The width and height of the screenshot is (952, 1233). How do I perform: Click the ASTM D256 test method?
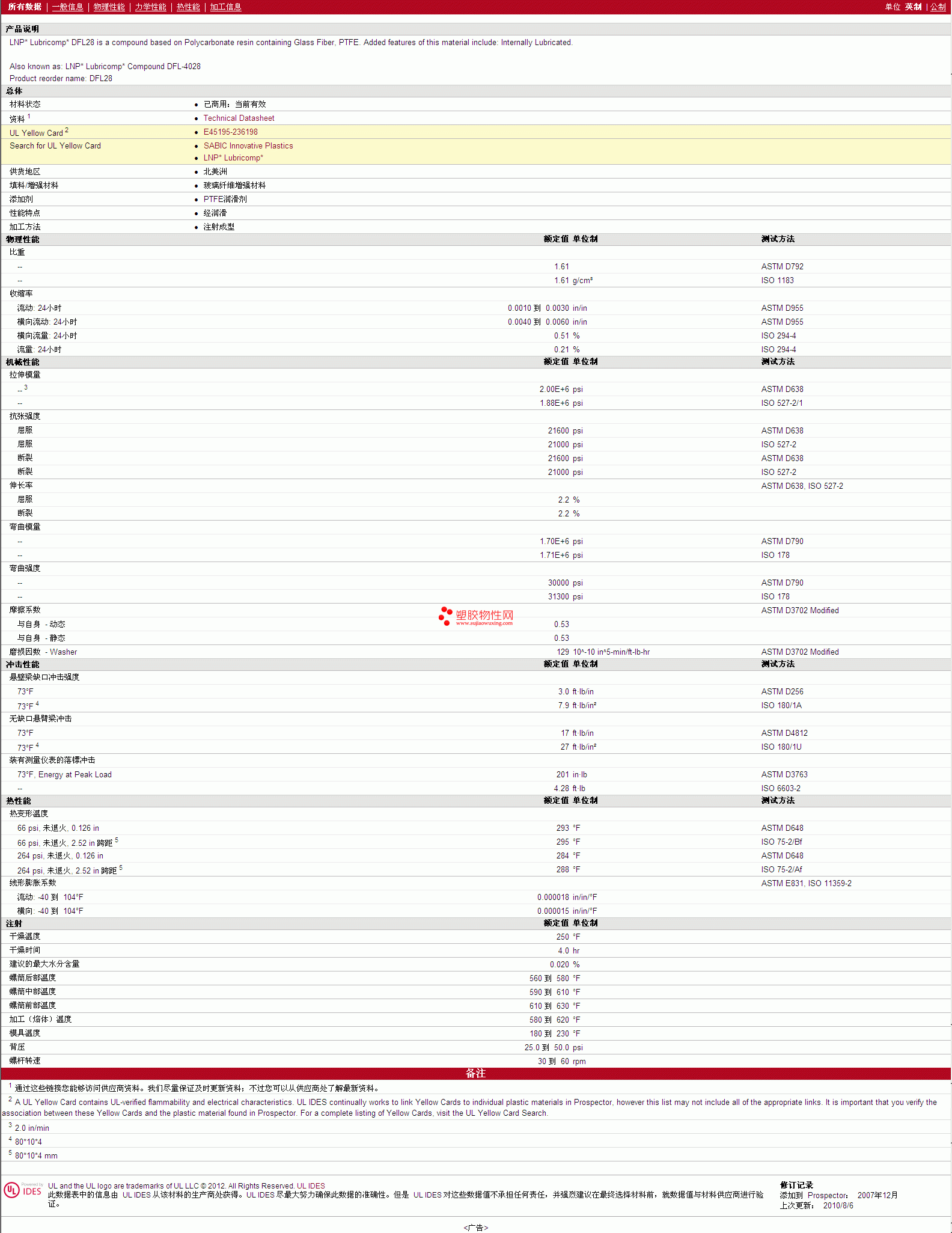tap(782, 692)
